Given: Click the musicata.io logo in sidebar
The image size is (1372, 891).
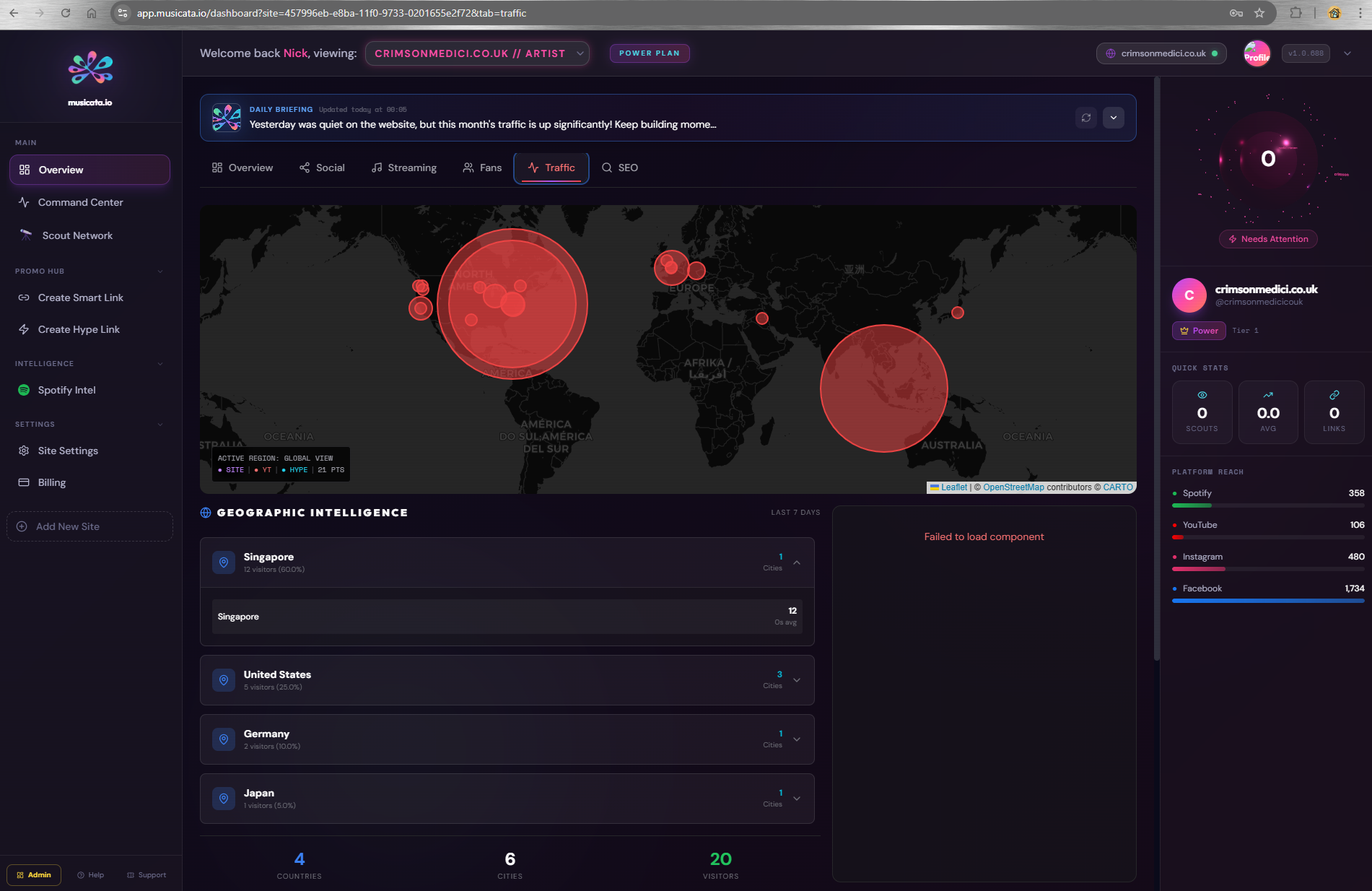Looking at the screenshot, I should [x=90, y=77].
